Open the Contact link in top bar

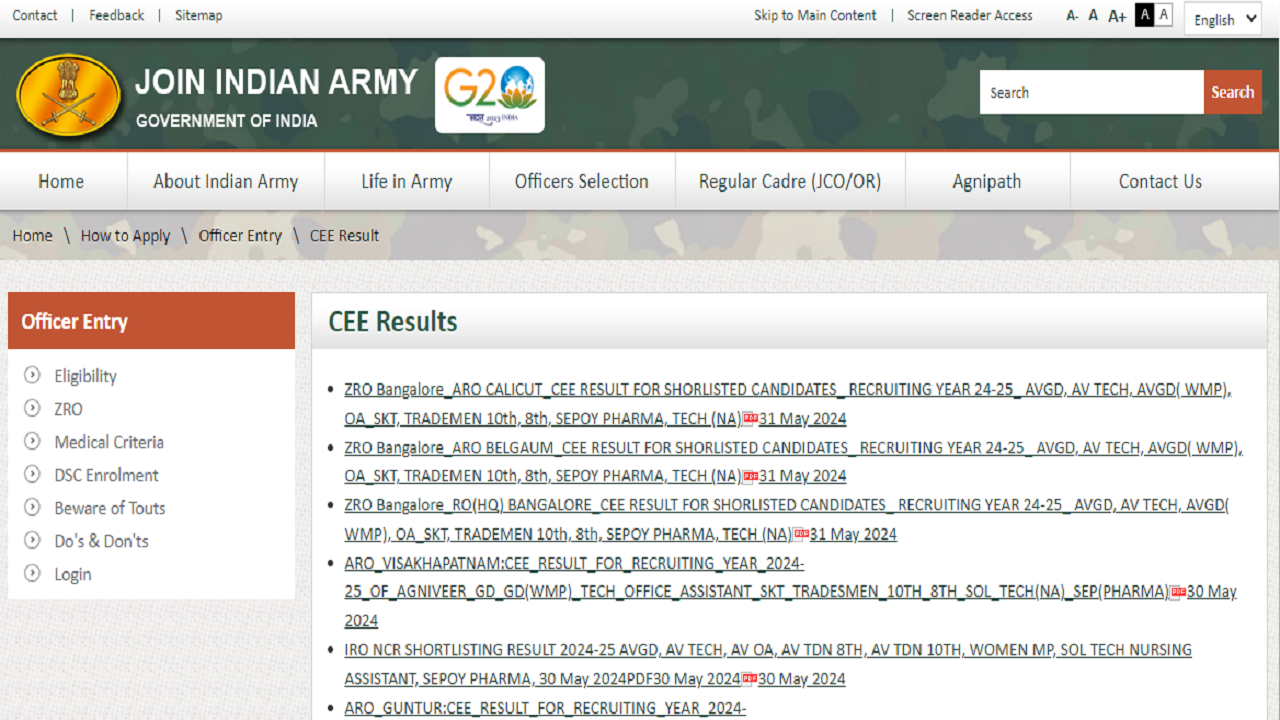[x=35, y=15]
